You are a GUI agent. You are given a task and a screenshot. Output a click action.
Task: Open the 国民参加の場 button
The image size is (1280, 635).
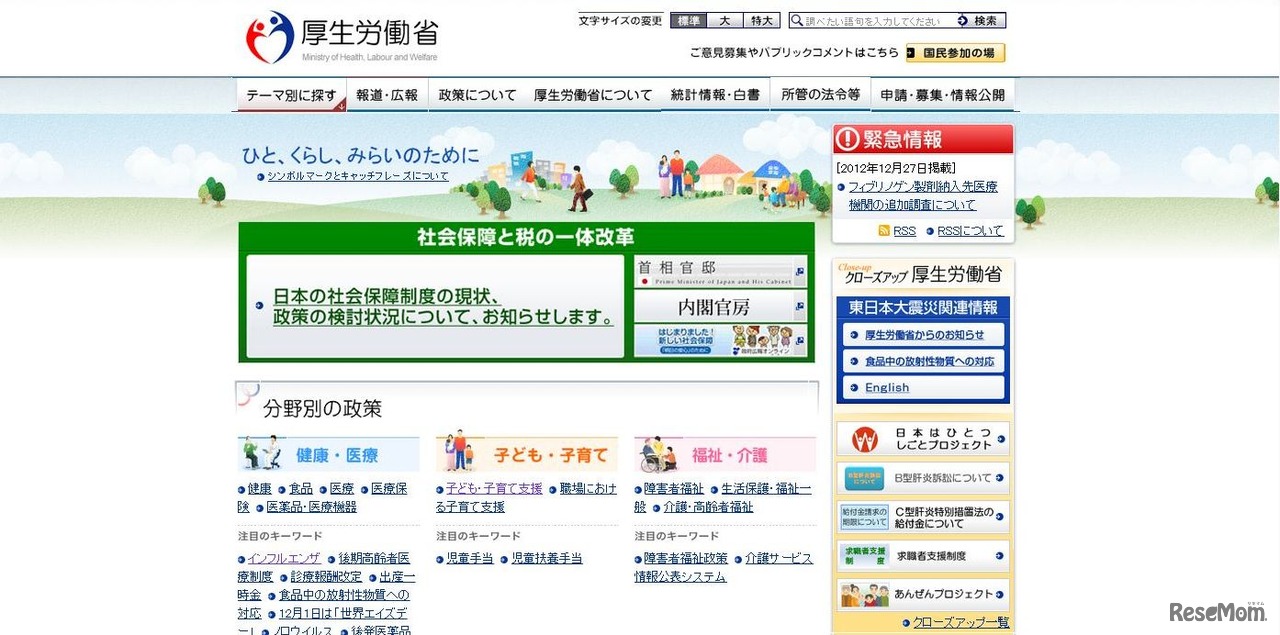[956, 53]
